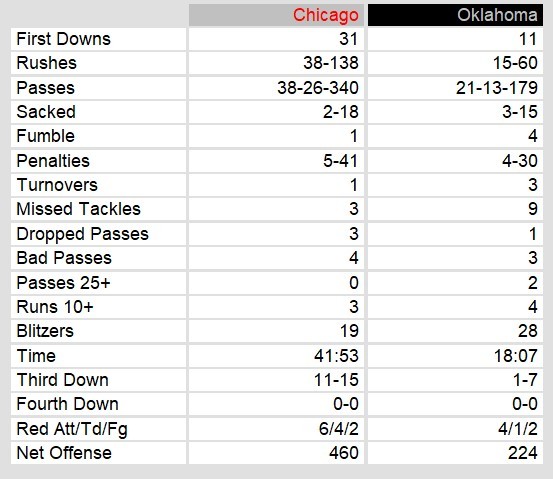Click the Runs 10+ row label
This screenshot has width=553, height=479.
tap(55, 307)
